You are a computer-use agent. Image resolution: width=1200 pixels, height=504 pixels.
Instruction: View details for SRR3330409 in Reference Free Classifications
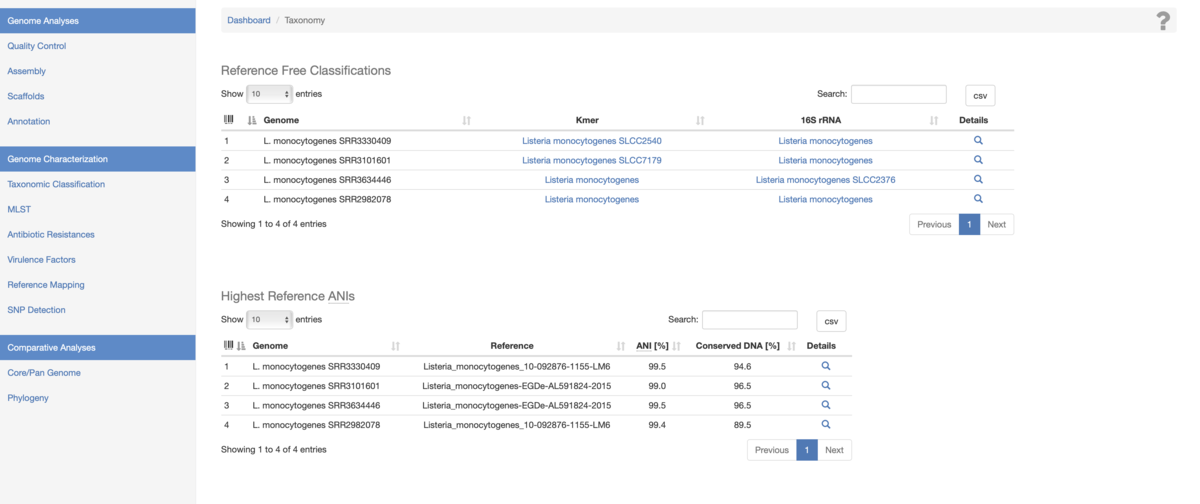click(x=978, y=140)
